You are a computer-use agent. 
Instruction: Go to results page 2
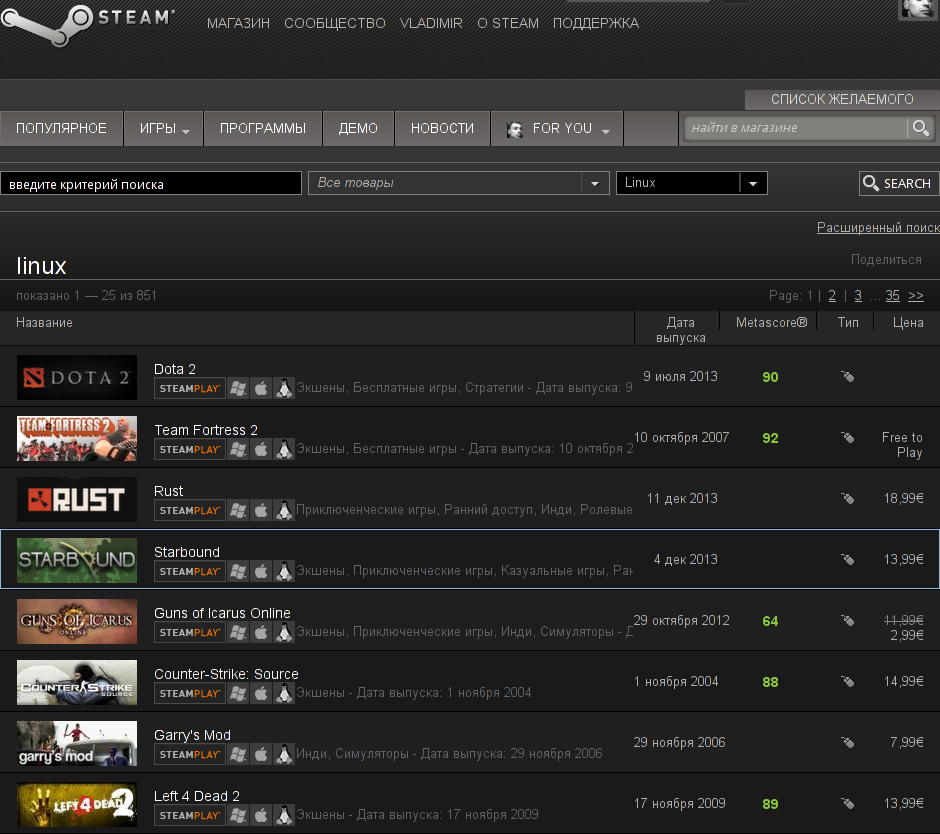click(x=832, y=296)
